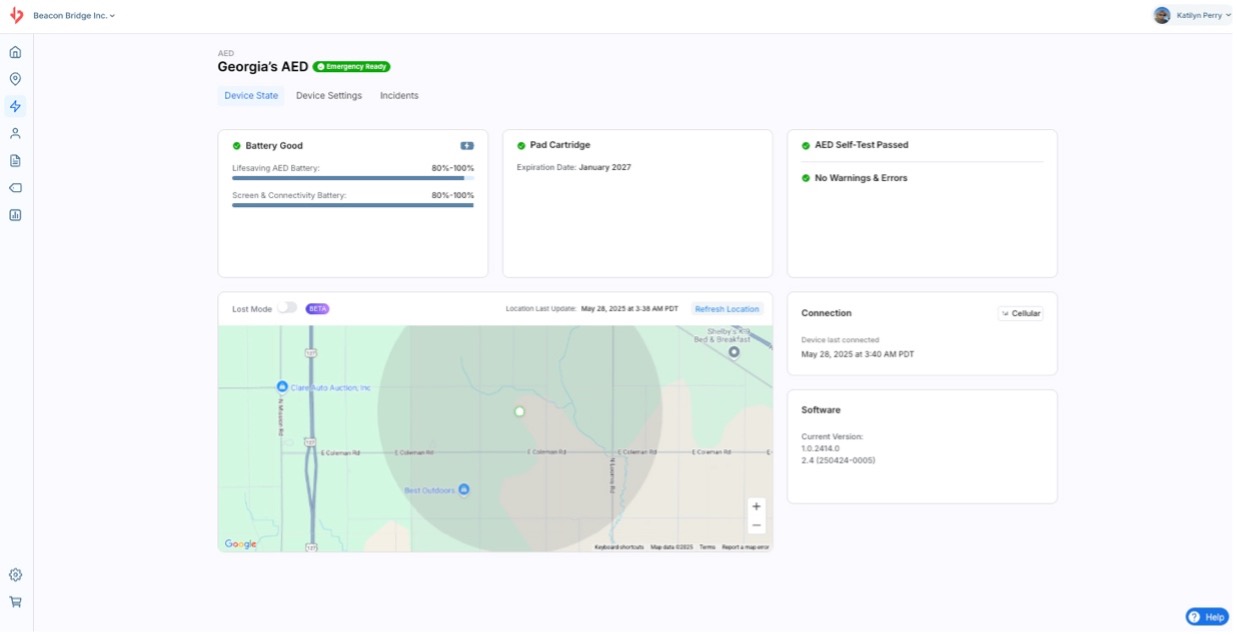Click the battery indicator icon in Battery card
The width and height of the screenshot is (1237, 635).
click(467, 146)
